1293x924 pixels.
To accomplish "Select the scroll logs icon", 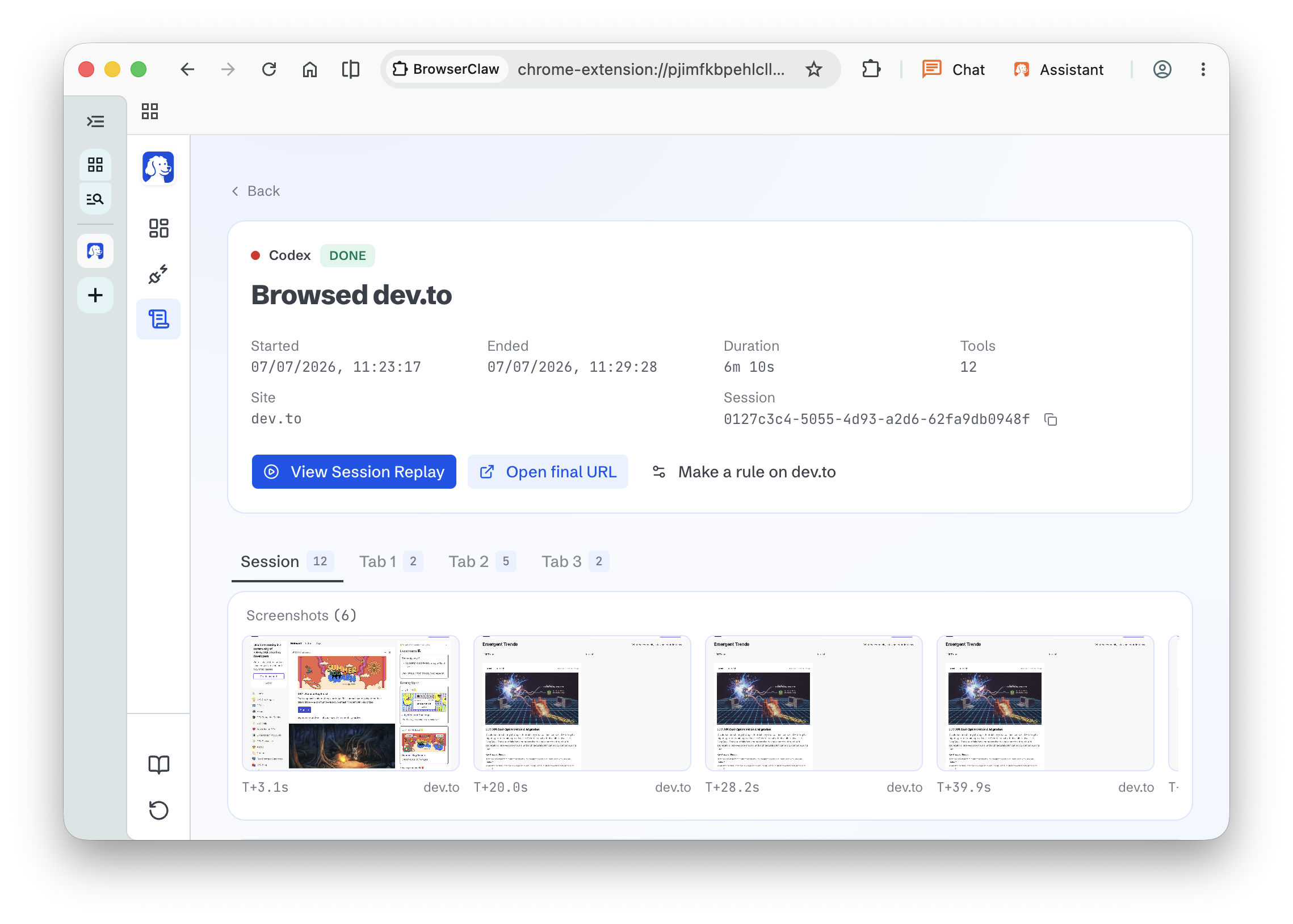I will point(159,319).
